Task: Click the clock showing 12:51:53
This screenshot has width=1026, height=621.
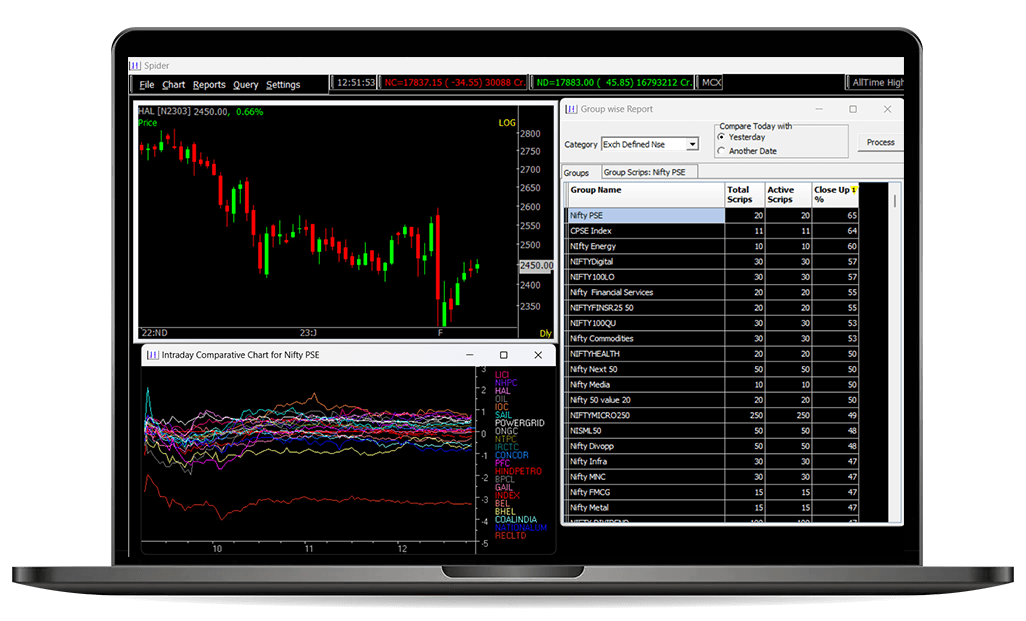Action: 356,82
